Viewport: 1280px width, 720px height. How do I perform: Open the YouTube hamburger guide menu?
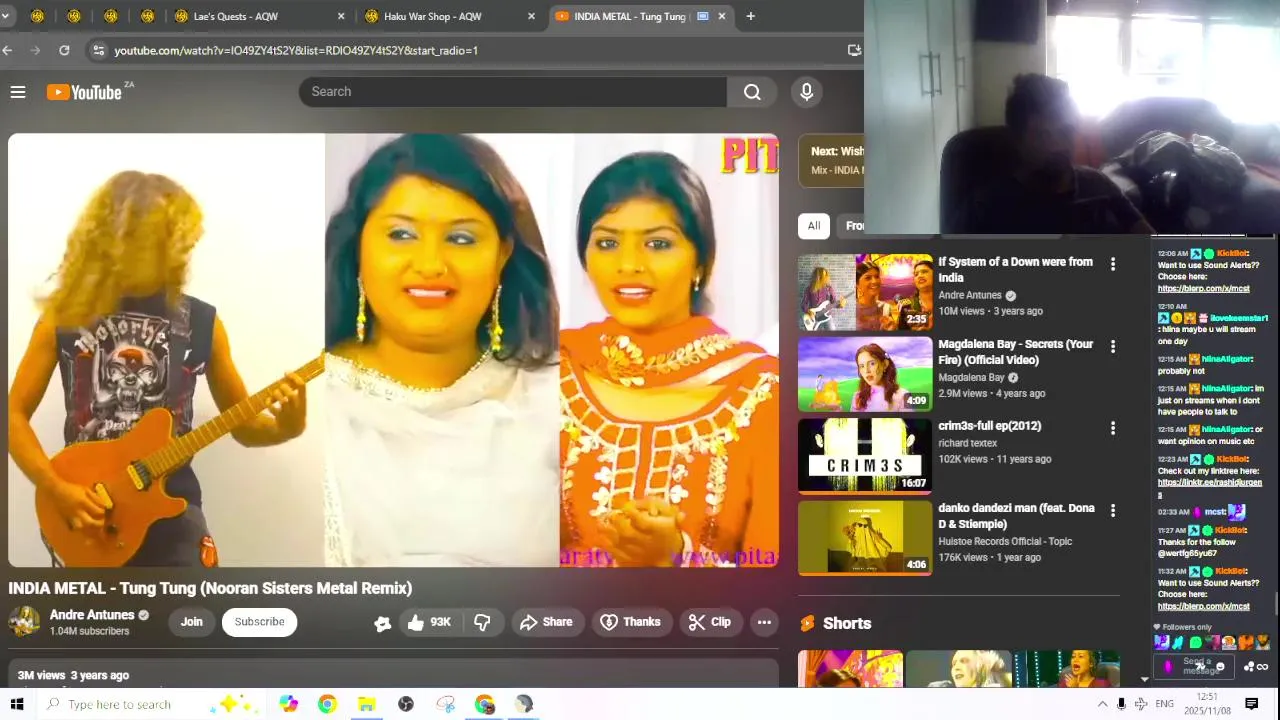[x=17, y=92]
